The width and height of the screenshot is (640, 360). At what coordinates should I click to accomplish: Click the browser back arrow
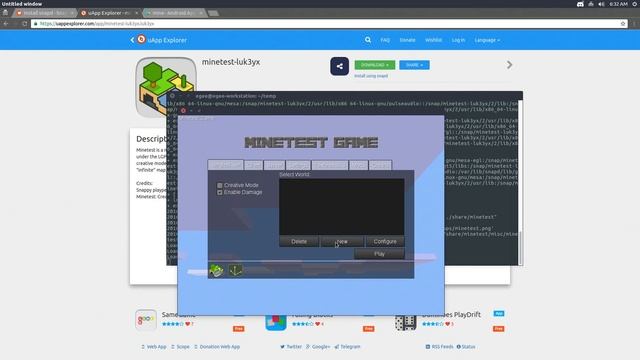tap(6, 24)
